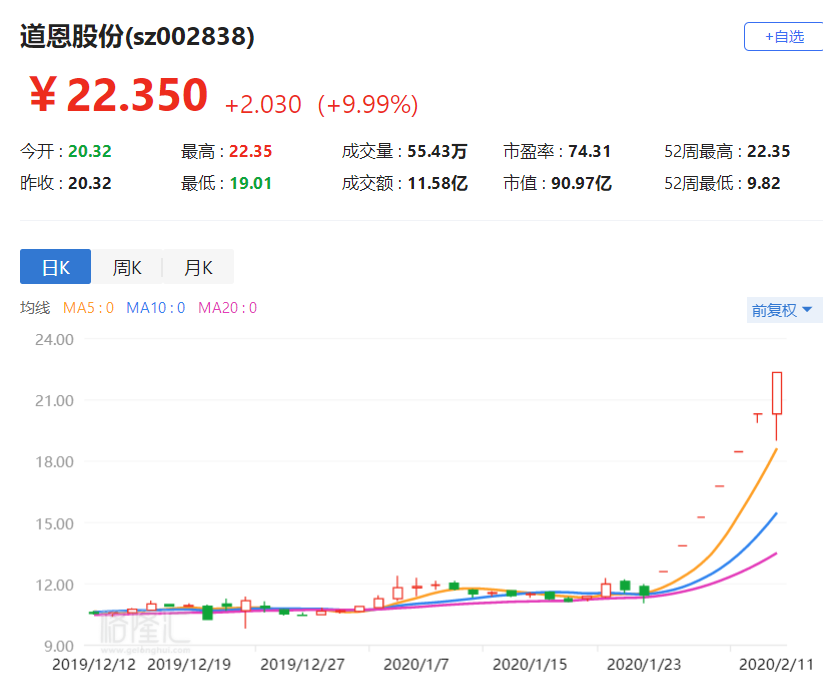Image resolution: width=823 pixels, height=677 pixels.
Task: Select the 日K daily chart tab
Action: click(x=56, y=267)
